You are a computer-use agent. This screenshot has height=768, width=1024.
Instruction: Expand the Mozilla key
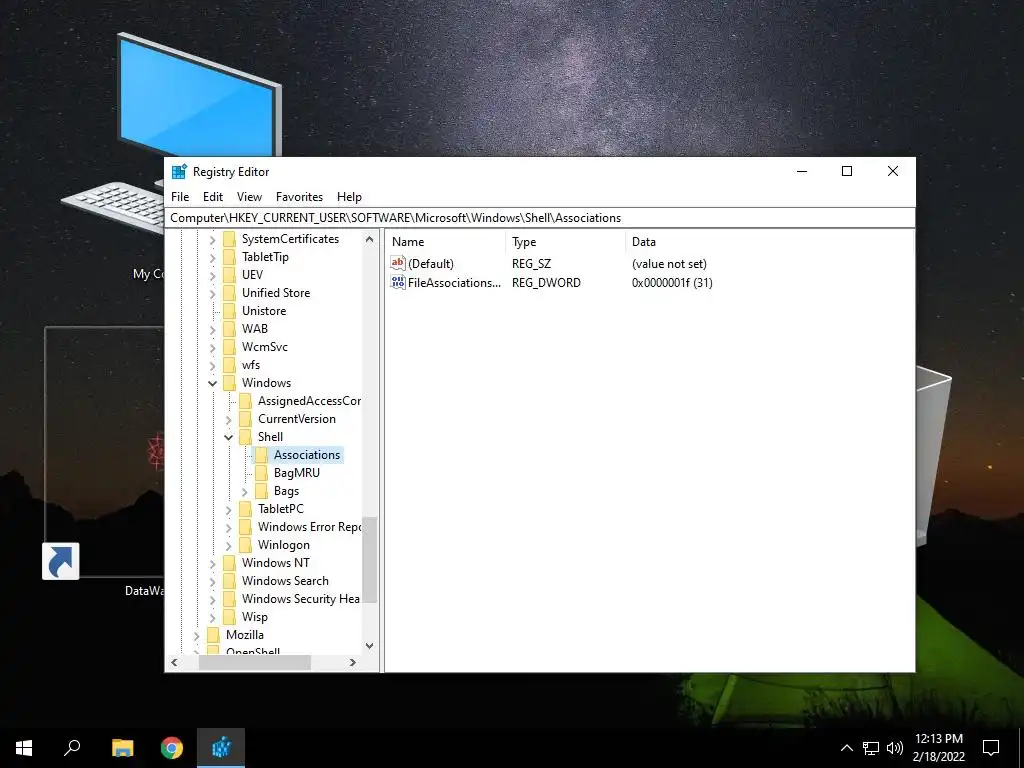pos(197,635)
